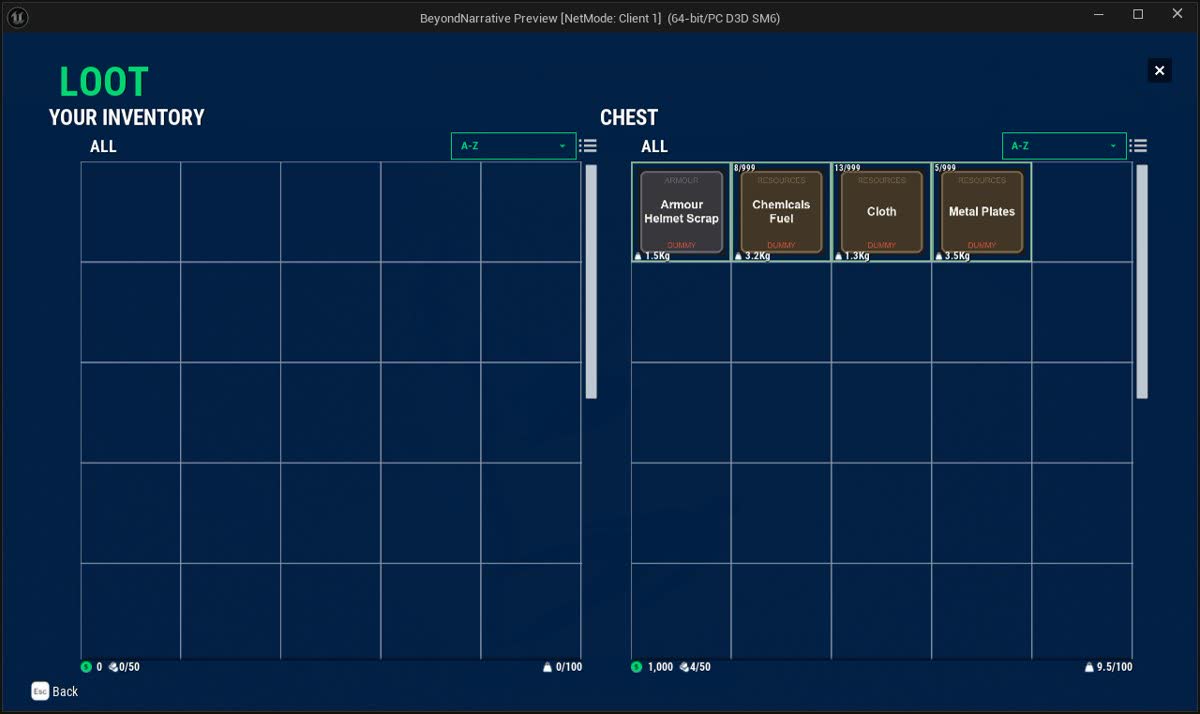
Task: Click chest money coin icon
Action: point(637,667)
